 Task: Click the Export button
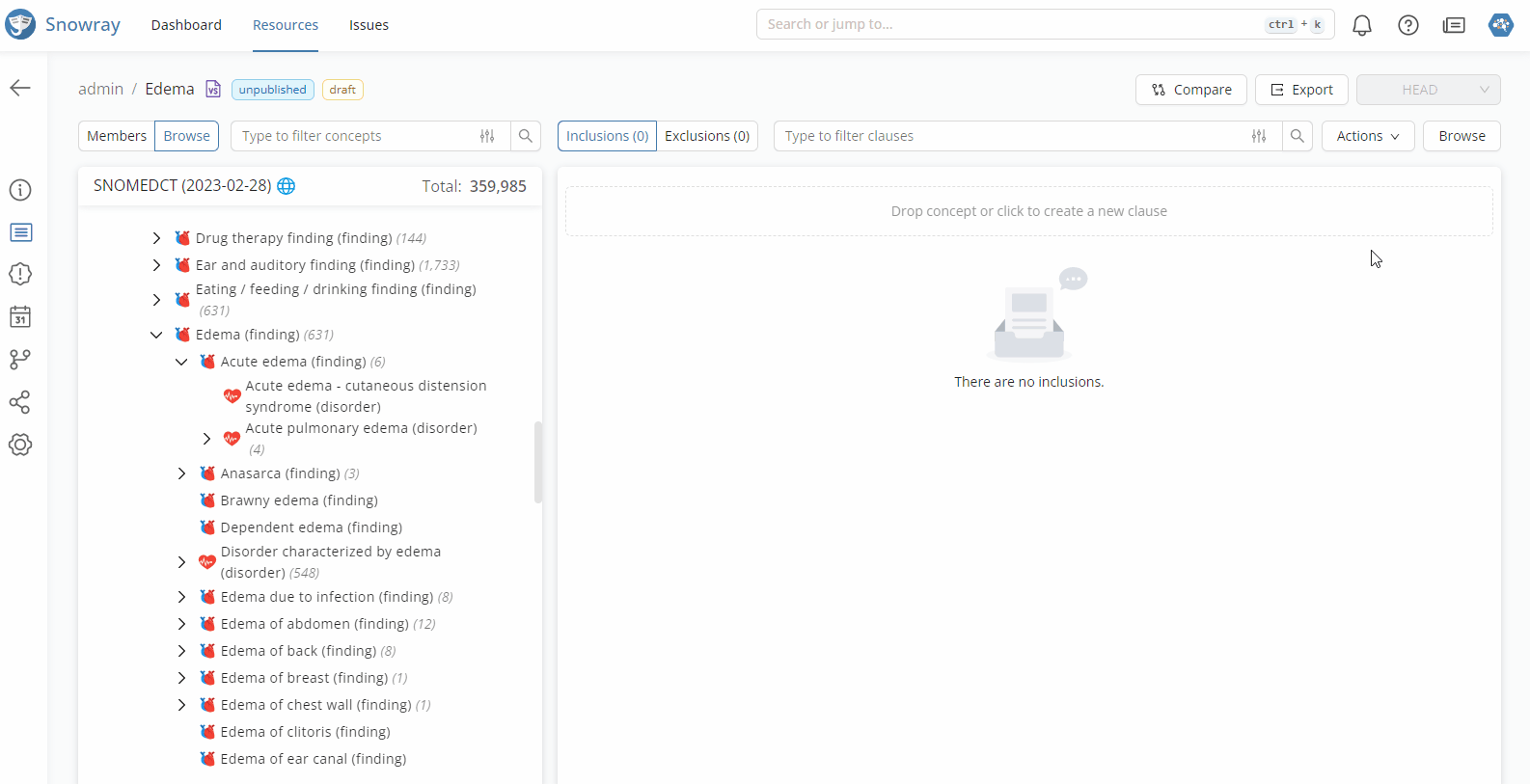[x=1301, y=90]
